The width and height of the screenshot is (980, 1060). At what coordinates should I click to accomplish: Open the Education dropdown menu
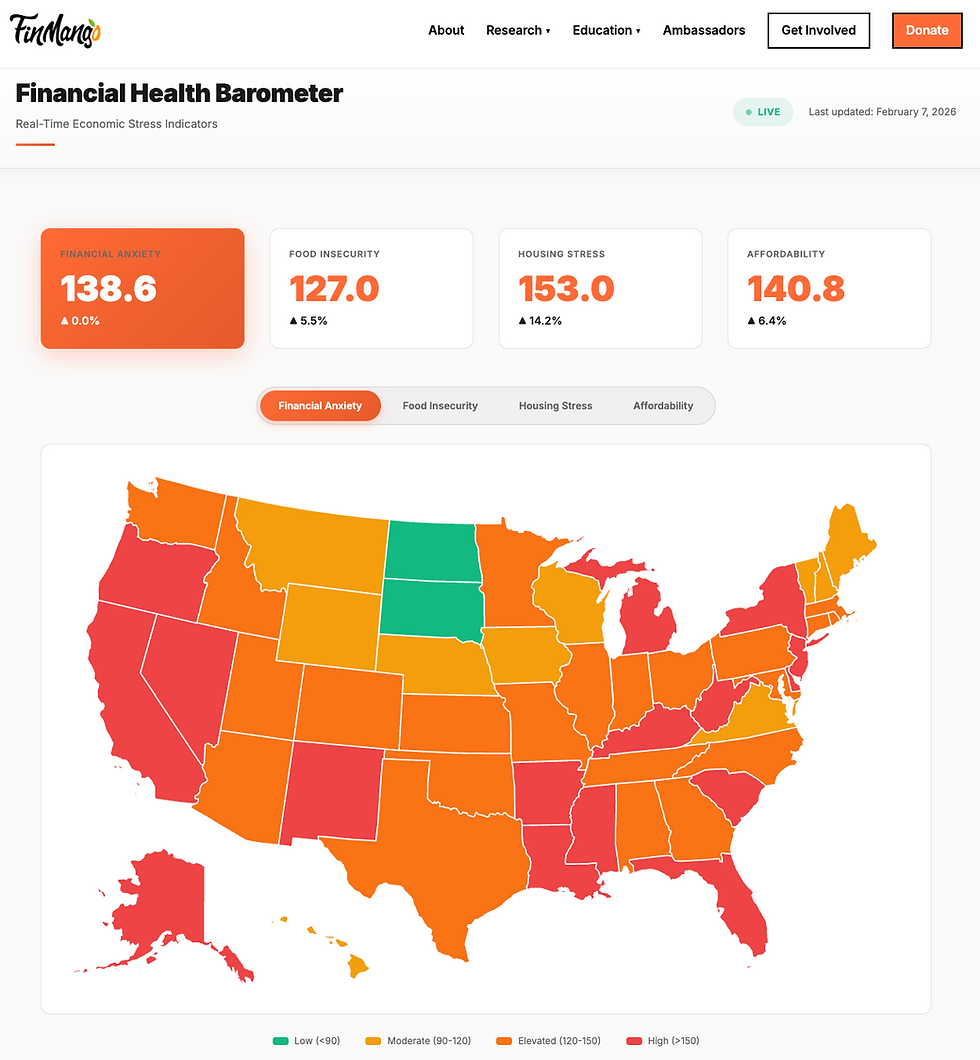tap(606, 30)
